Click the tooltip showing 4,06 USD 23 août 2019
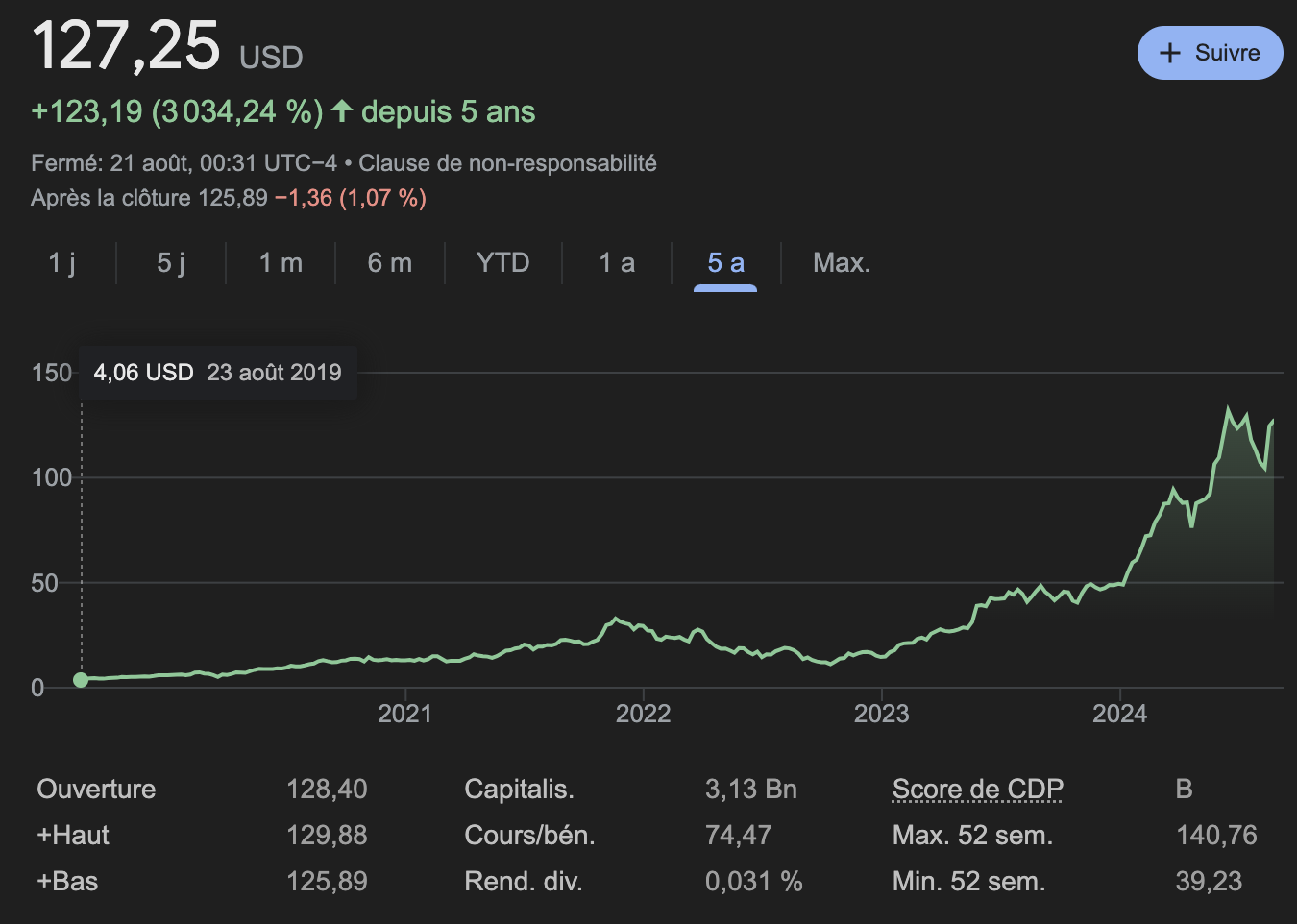Screen dimensions: 1297x924 218,373
